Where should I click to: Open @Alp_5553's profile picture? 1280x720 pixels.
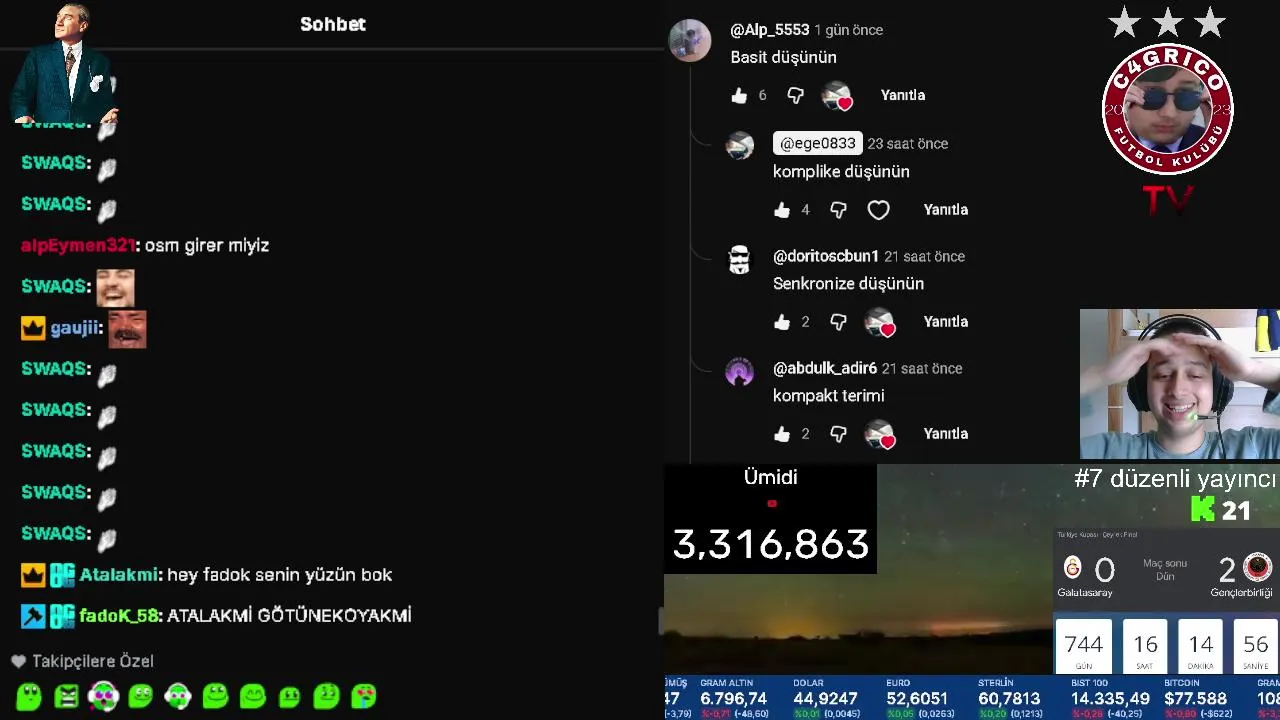click(689, 41)
